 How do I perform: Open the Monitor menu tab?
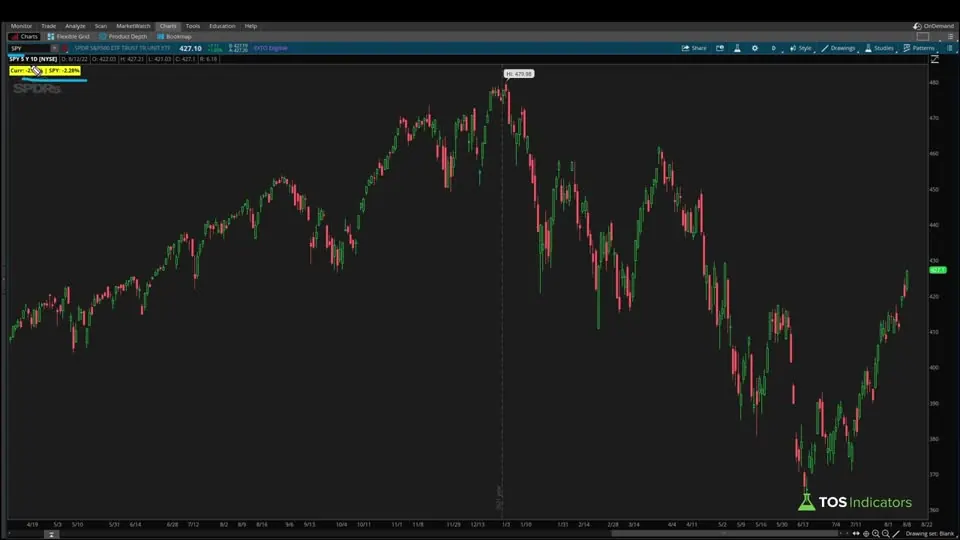21,26
